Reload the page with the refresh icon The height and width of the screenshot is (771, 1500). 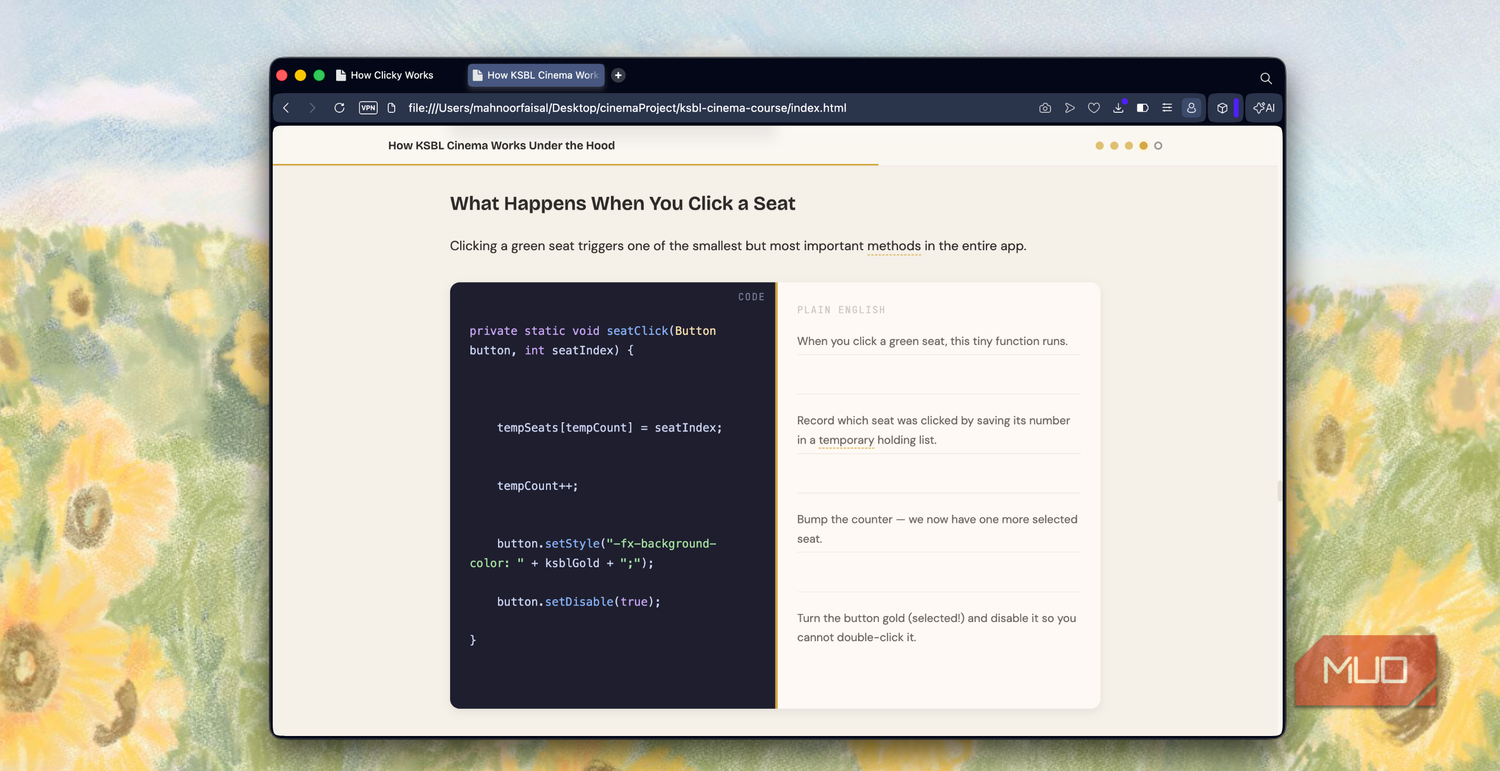click(340, 108)
